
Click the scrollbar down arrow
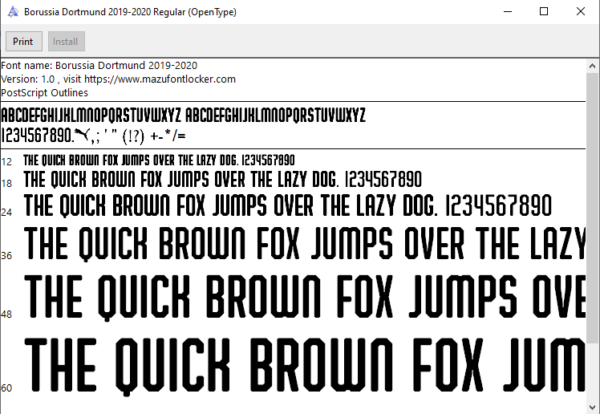pyautogui.click(x=592, y=406)
